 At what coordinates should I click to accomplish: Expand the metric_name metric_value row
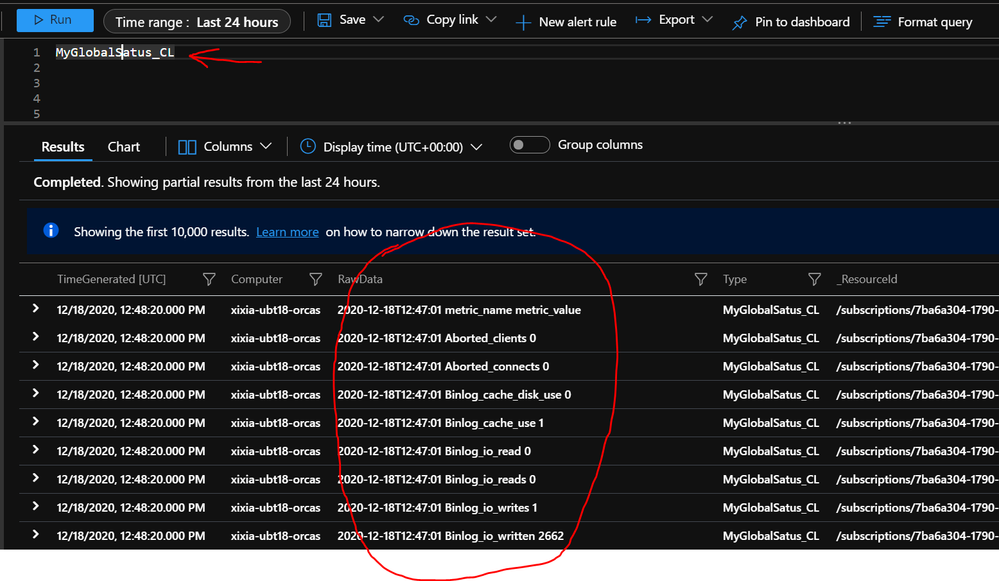[36, 309]
